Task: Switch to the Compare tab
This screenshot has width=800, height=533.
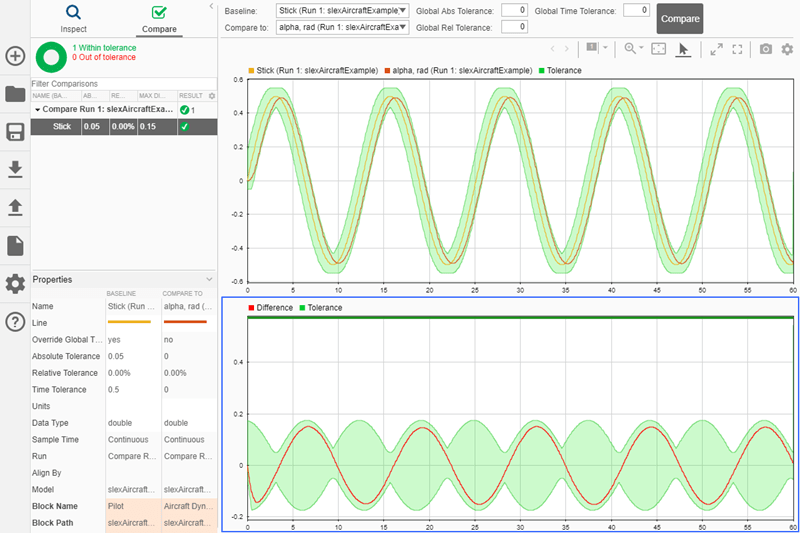Action: tap(160, 18)
